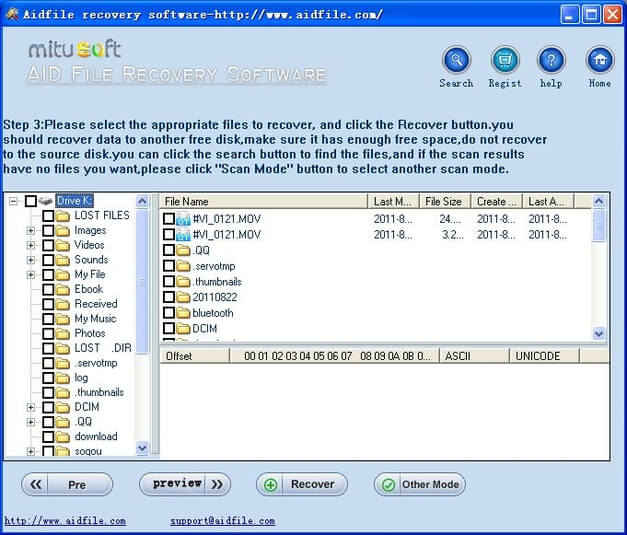
Task: Sort by File Size column header
Action: 444,202
